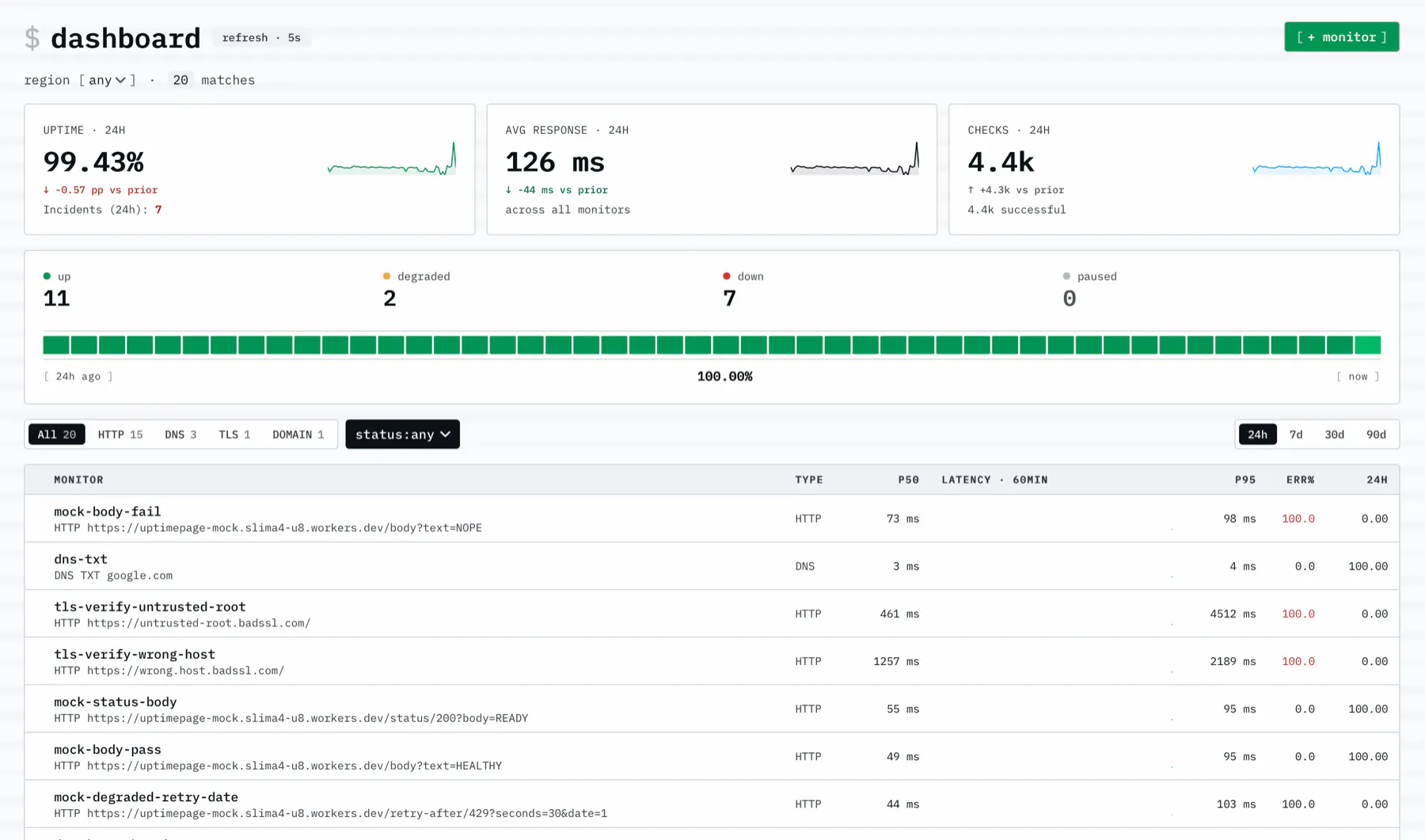
Task: Open the tls-verify-wrong-host monitor
Action: (x=712, y=661)
